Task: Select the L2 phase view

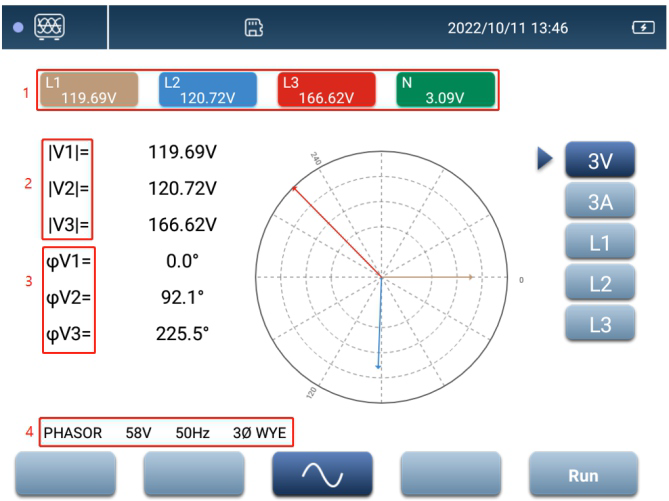Action: [x=599, y=283]
